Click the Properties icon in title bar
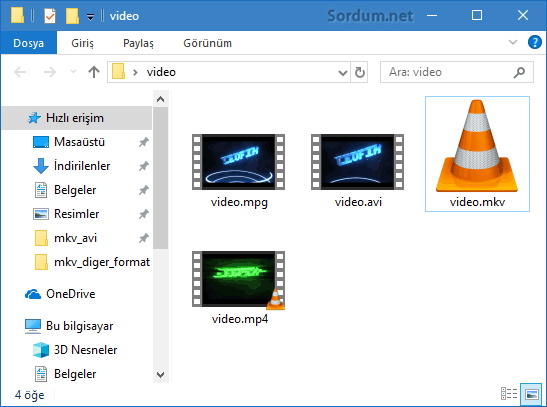 click(50, 16)
